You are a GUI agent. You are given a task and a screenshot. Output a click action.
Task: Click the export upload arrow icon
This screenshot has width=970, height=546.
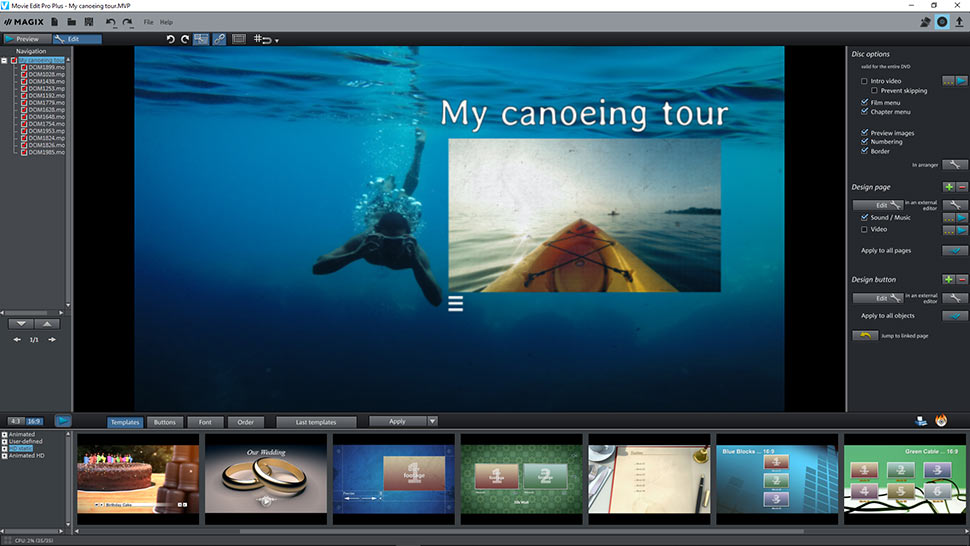(x=959, y=22)
